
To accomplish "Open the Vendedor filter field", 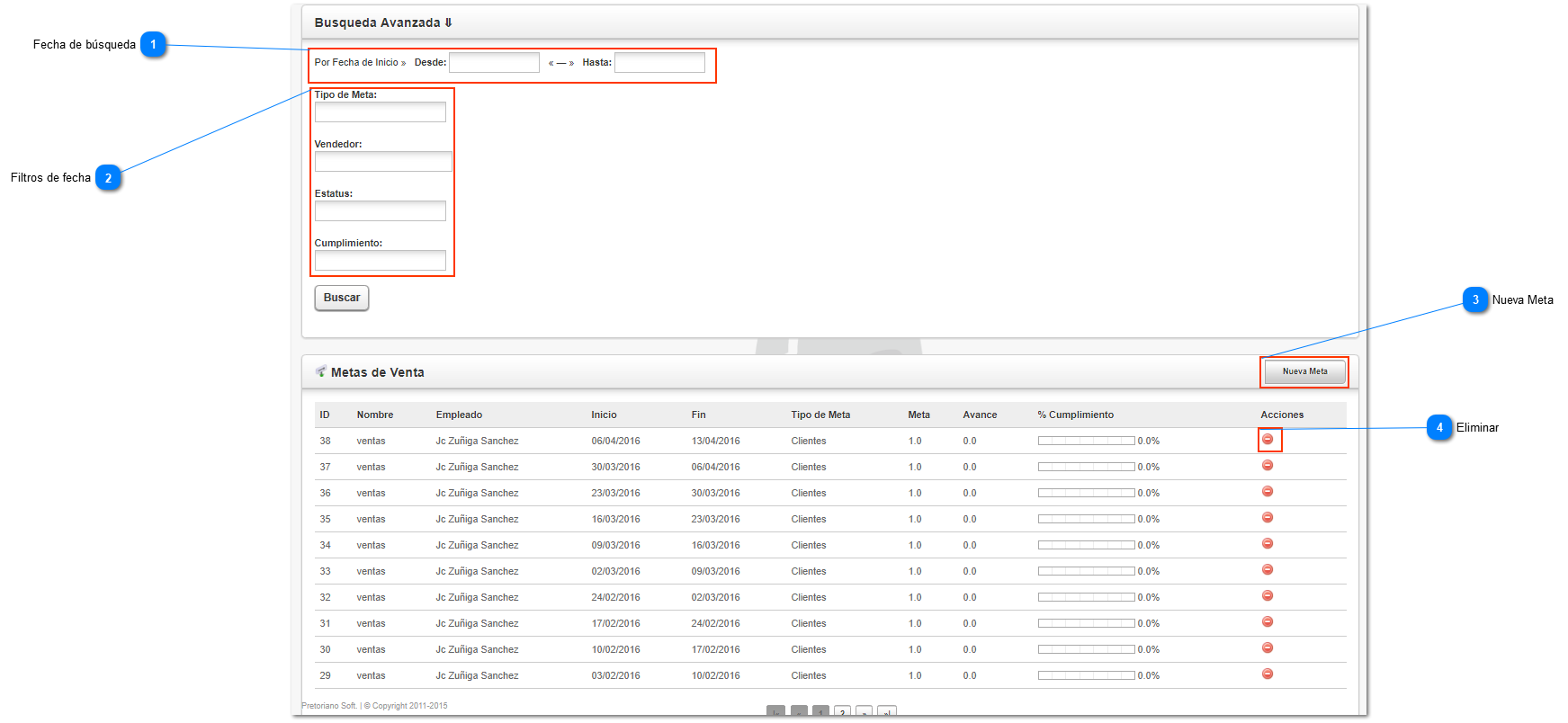I will coord(383,161).
